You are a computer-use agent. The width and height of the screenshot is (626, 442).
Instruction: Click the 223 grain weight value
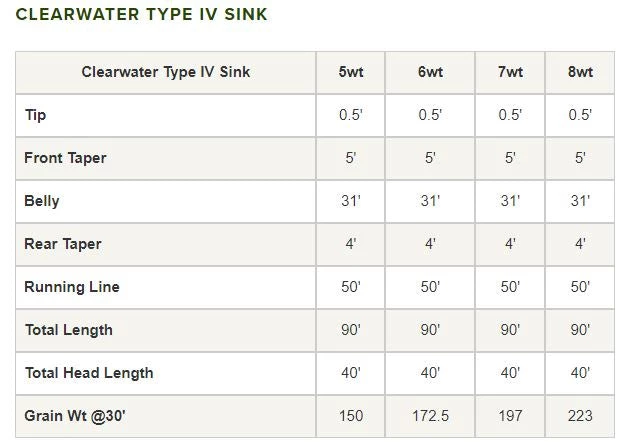(x=580, y=415)
